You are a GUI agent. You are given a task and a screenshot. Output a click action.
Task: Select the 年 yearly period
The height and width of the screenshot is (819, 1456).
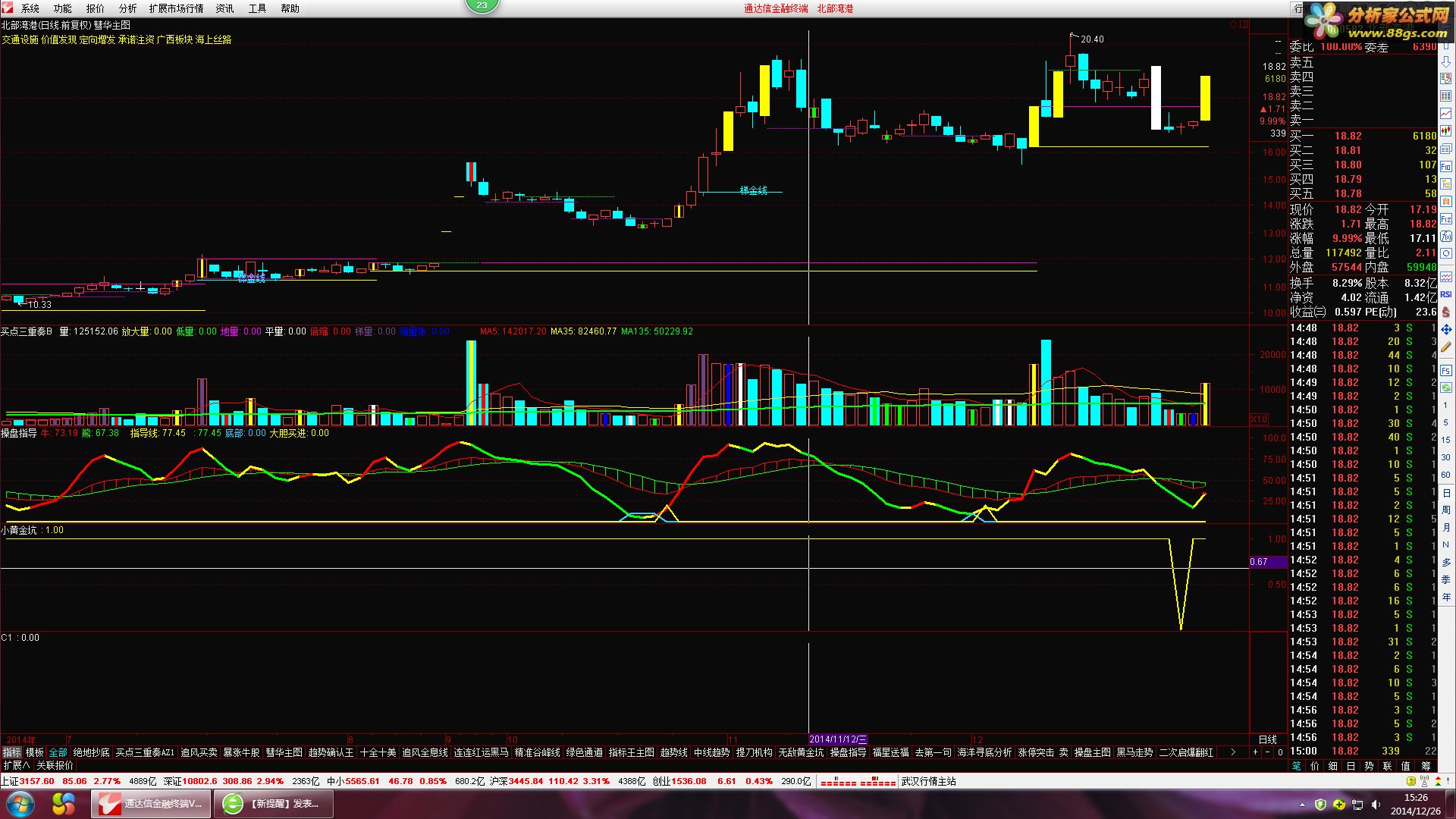point(1446,598)
